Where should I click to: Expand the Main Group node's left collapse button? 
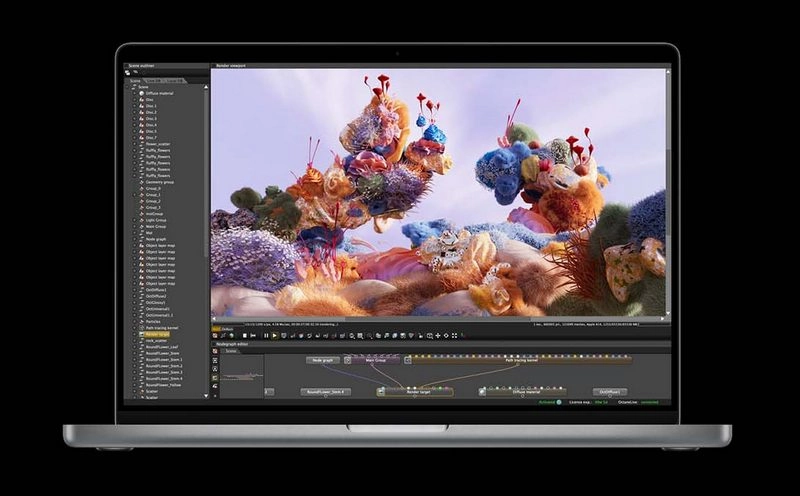coord(348,359)
